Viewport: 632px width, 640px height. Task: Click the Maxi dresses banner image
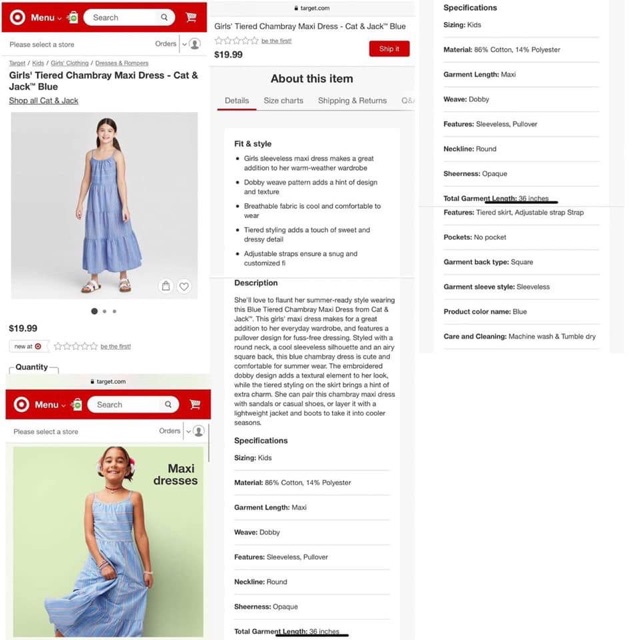click(108, 541)
